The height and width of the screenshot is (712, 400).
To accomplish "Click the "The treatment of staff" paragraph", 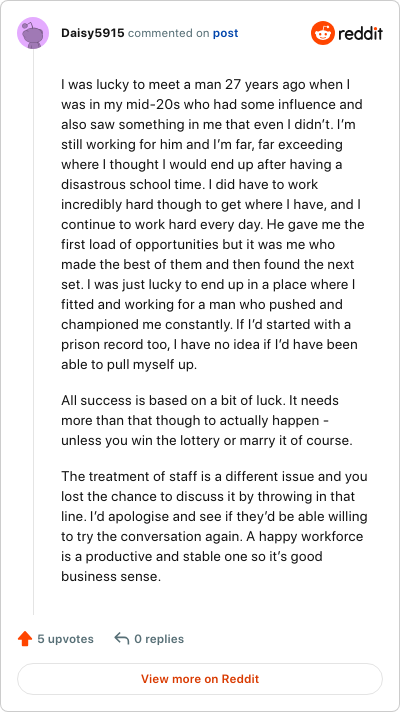I will [214, 526].
